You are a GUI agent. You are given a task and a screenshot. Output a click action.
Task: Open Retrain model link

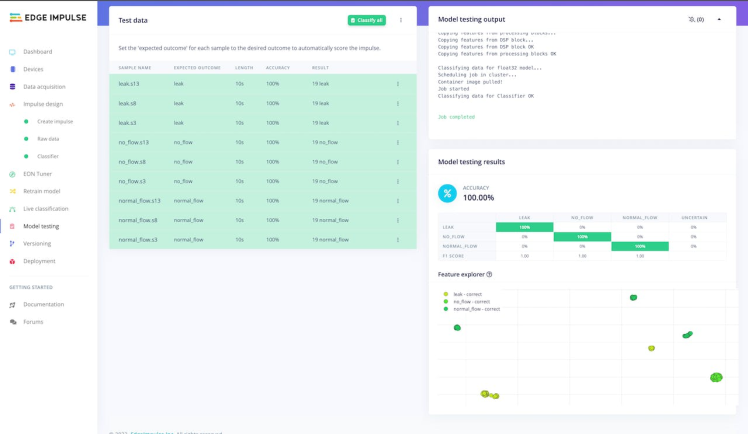pyautogui.click(x=42, y=191)
